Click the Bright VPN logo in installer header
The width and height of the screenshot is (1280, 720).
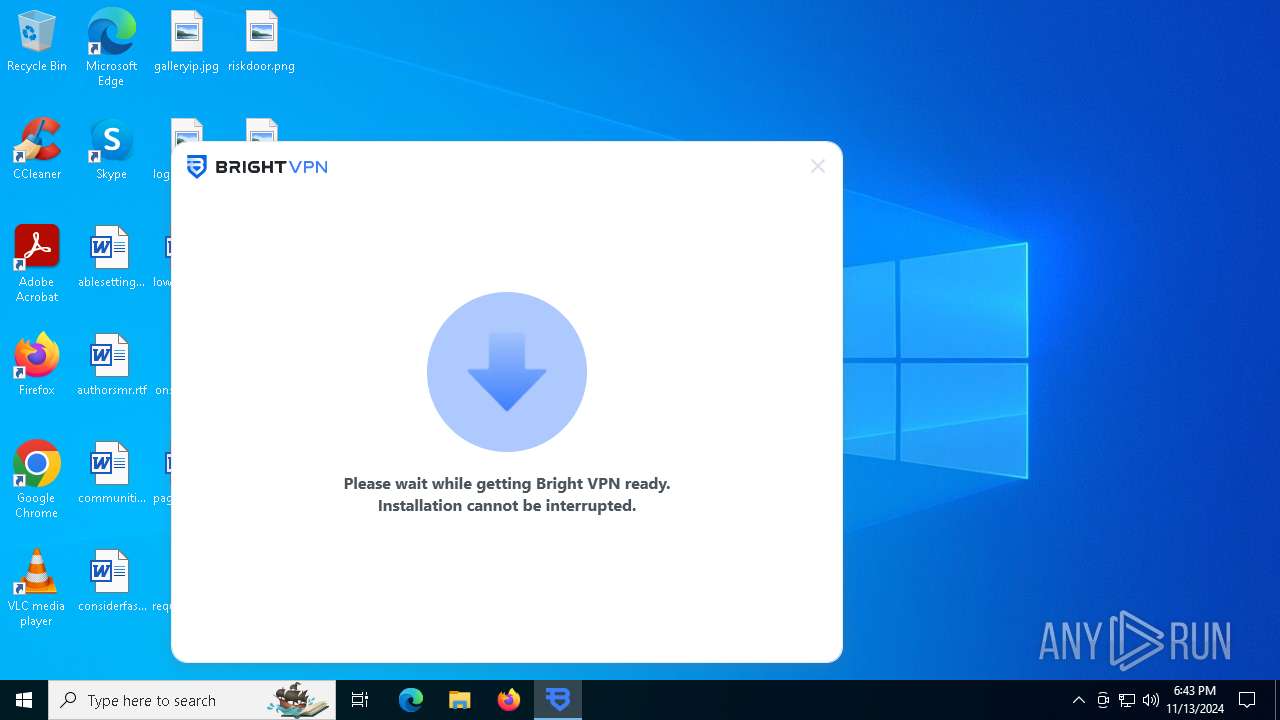click(257, 167)
